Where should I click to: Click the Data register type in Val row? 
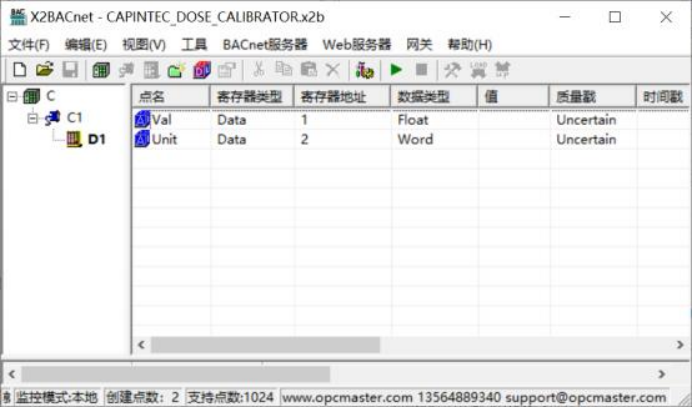(232, 120)
